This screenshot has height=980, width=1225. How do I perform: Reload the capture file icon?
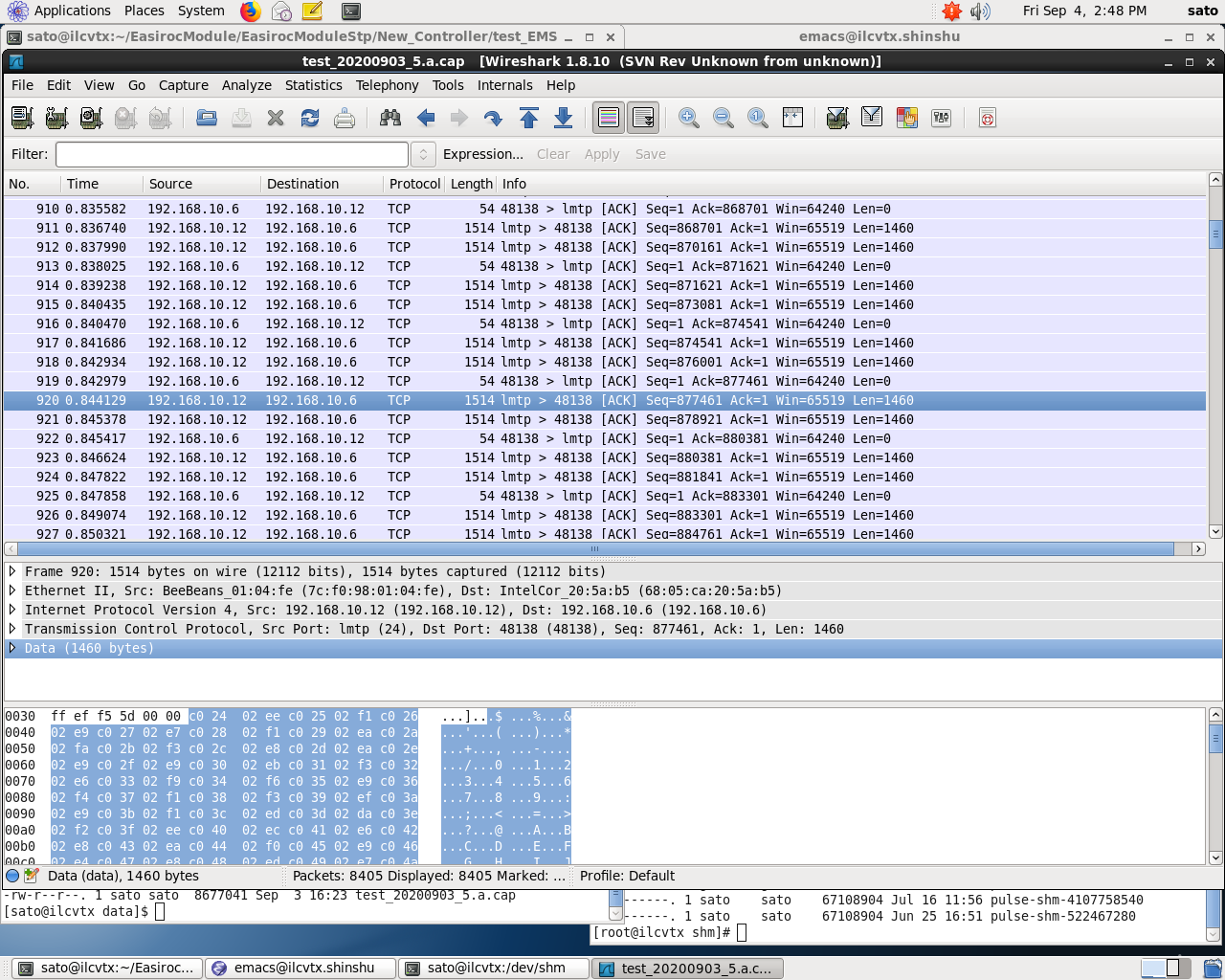click(310, 118)
